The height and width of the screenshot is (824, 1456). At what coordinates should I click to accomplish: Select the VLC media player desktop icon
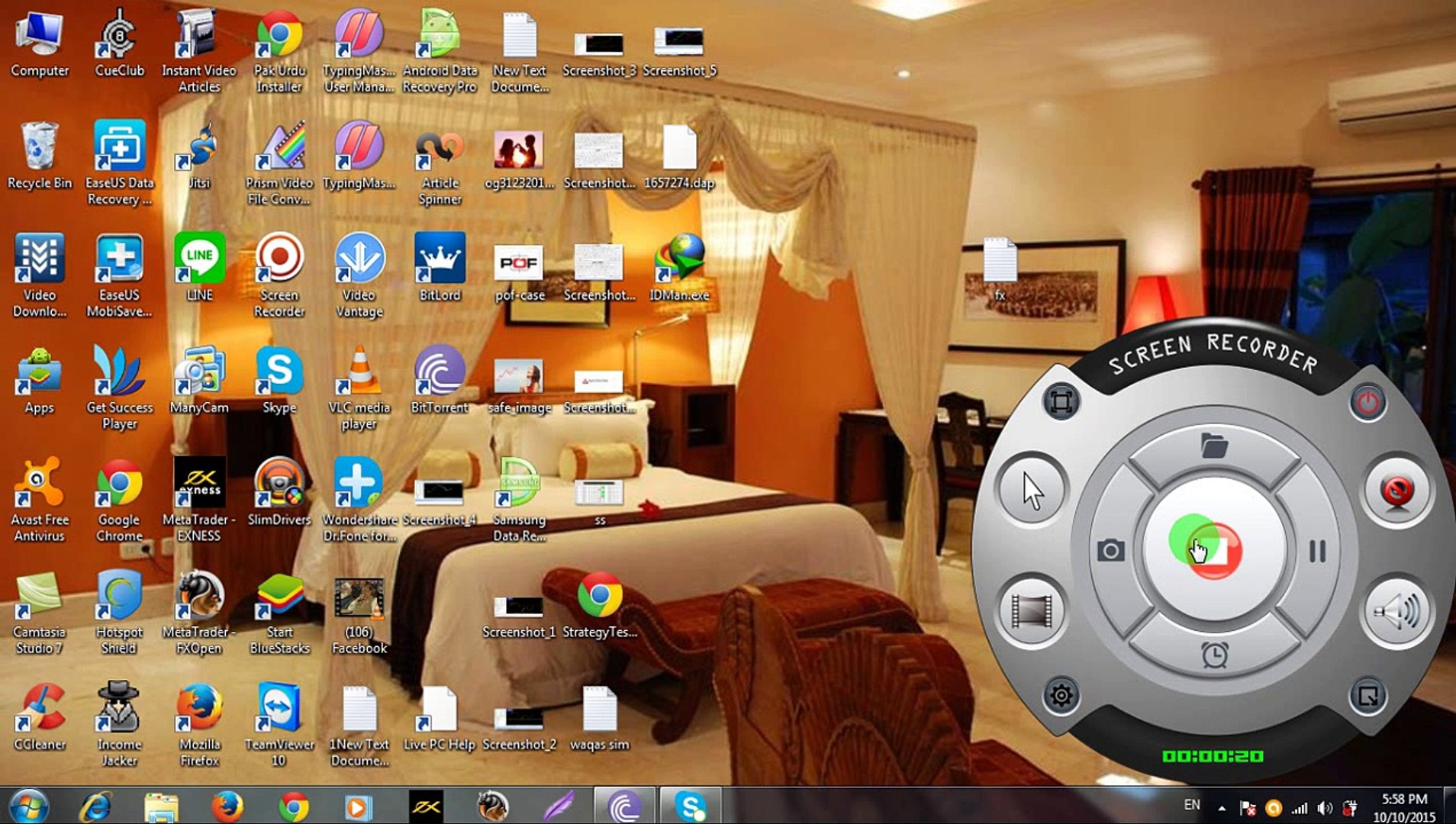[x=359, y=388]
